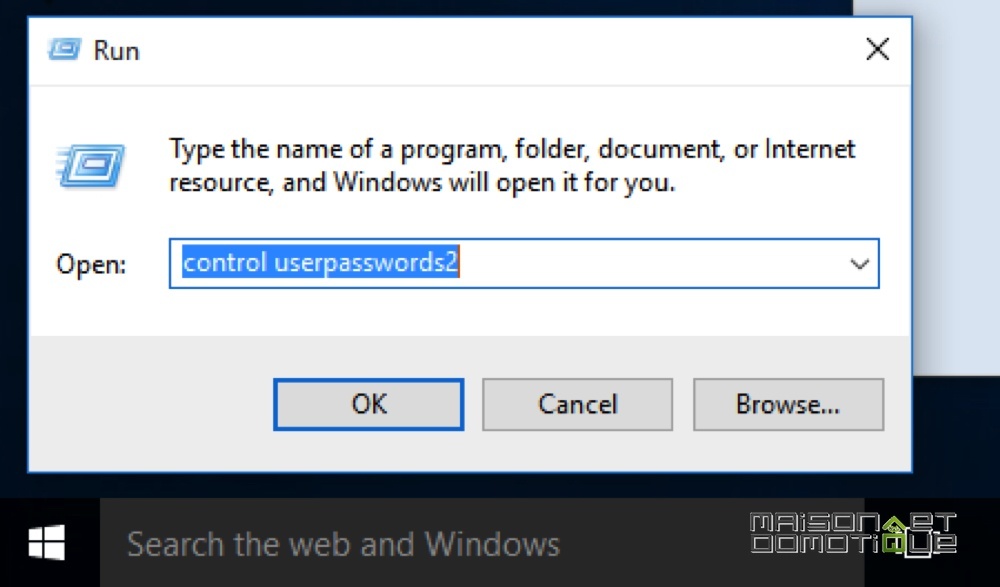Click the highlighted 'control userpasswords2' text

pyautogui.click(x=320, y=262)
